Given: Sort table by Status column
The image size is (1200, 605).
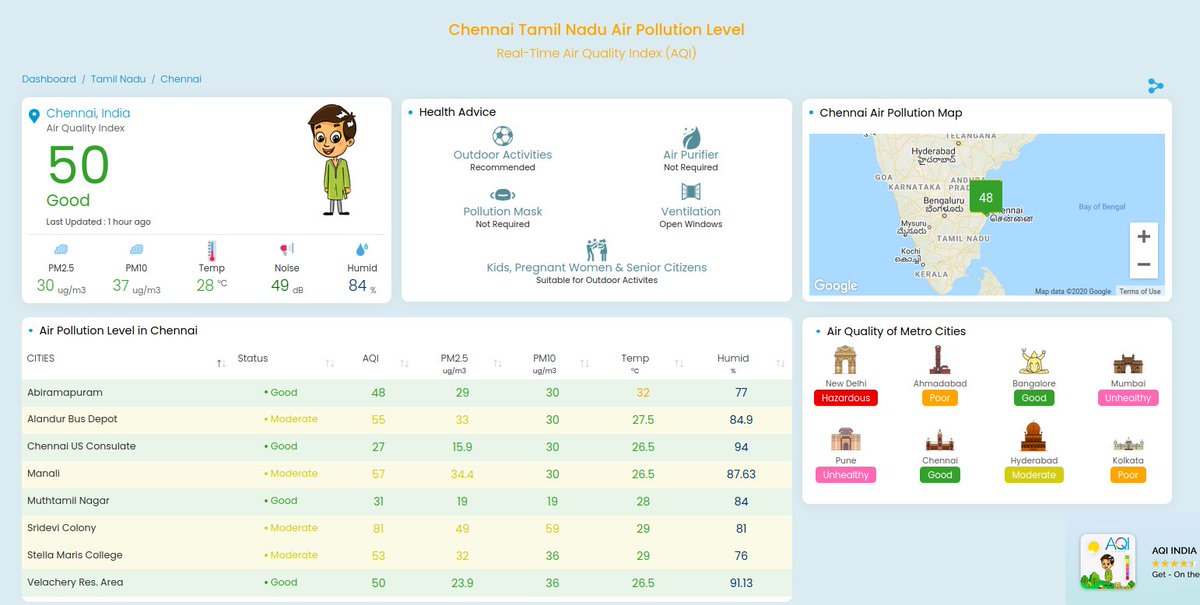Looking at the screenshot, I should pyautogui.click(x=330, y=364).
